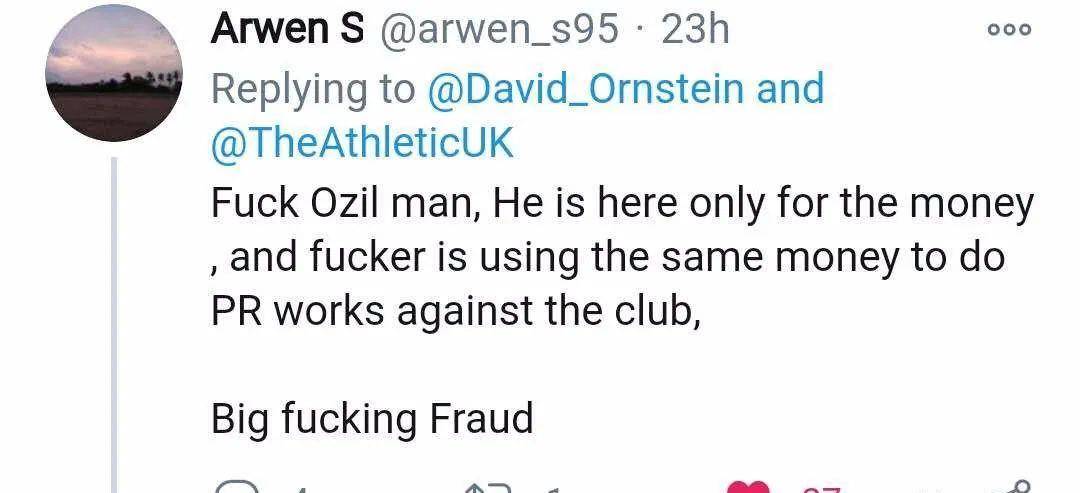This screenshot has width=1080, height=493.
Task: Open the @arwen_s95 handle
Action: pyautogui.click(x=497, y=30)
